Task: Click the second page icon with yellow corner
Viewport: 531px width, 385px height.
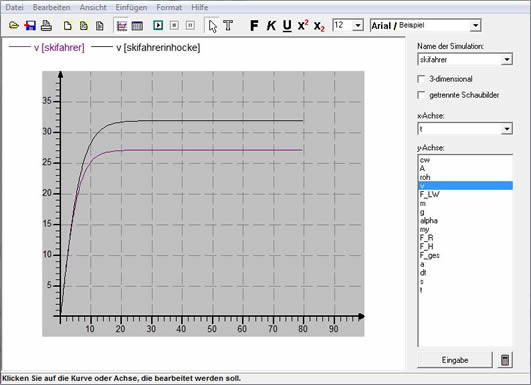Action: 84,26
